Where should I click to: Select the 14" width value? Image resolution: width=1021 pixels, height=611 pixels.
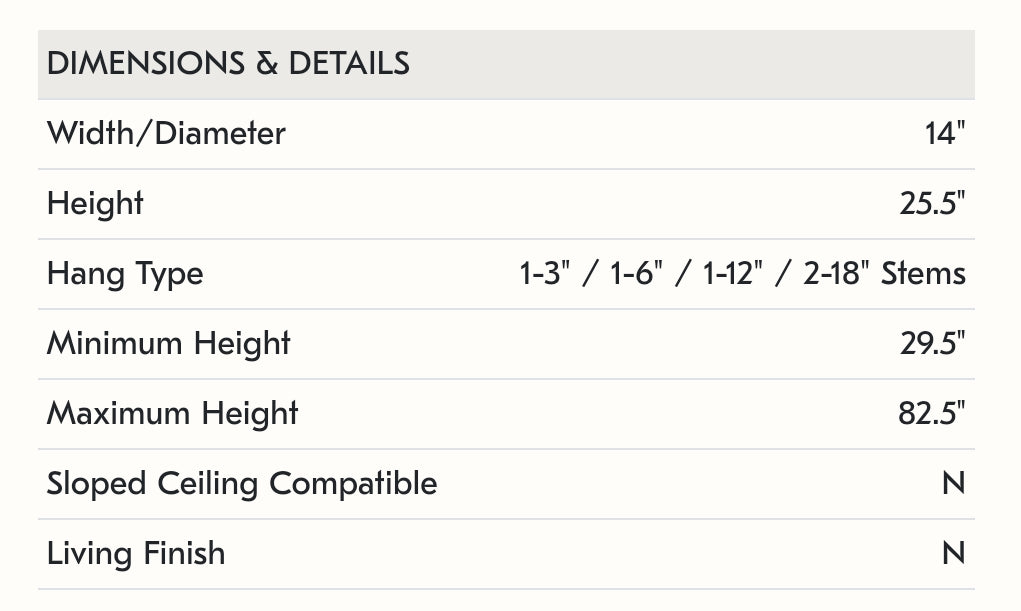[945, 134]
